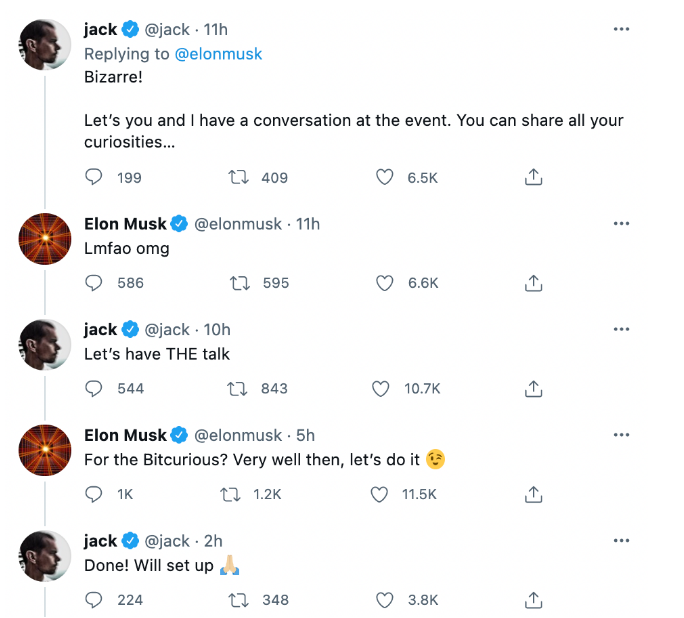684x618 pixels.
Task: Open more options on "Done! Will set up" tweet
Action: coord(621,541)
